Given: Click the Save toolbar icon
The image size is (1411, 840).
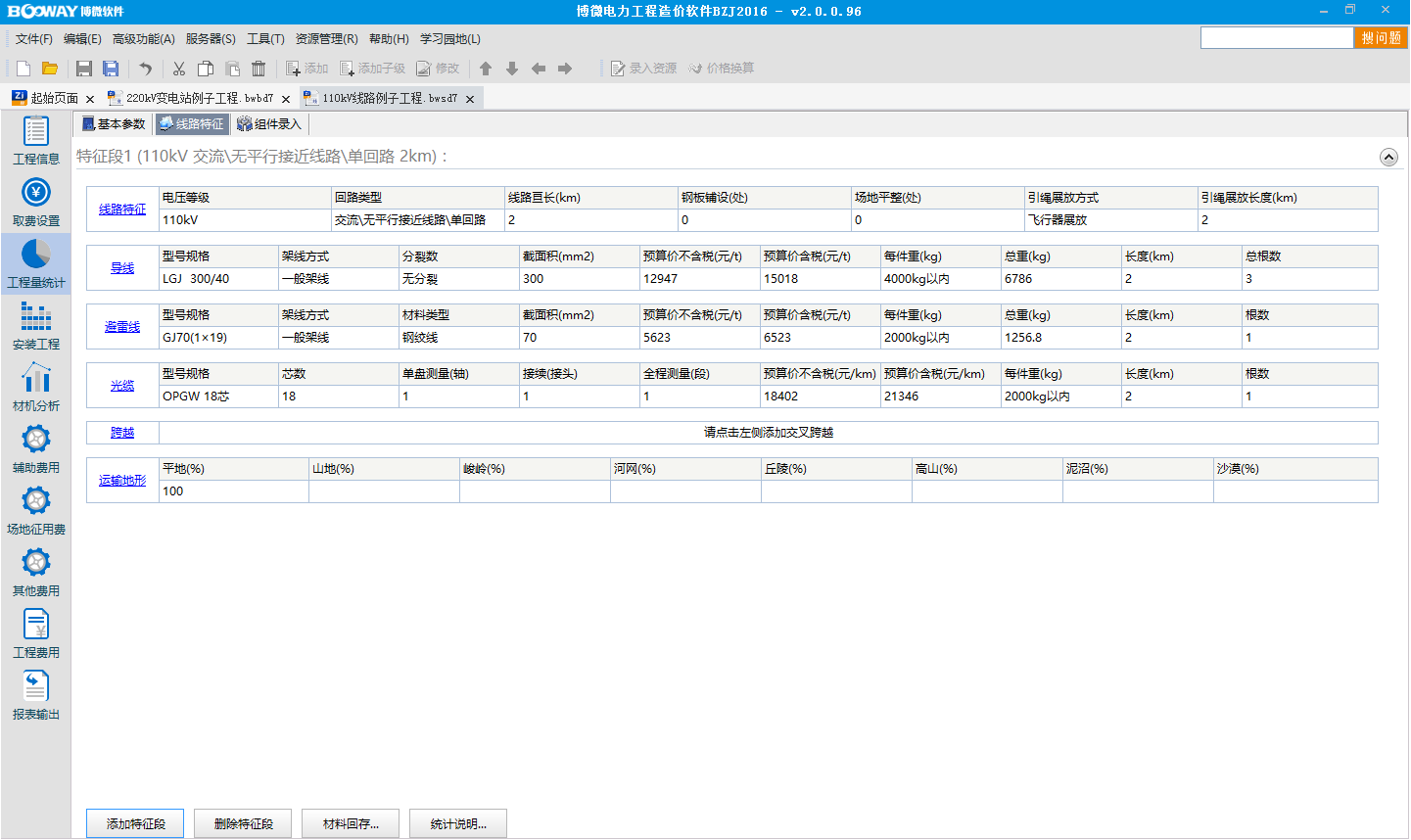Looking at the screenshot, I should tap(84, 69).
